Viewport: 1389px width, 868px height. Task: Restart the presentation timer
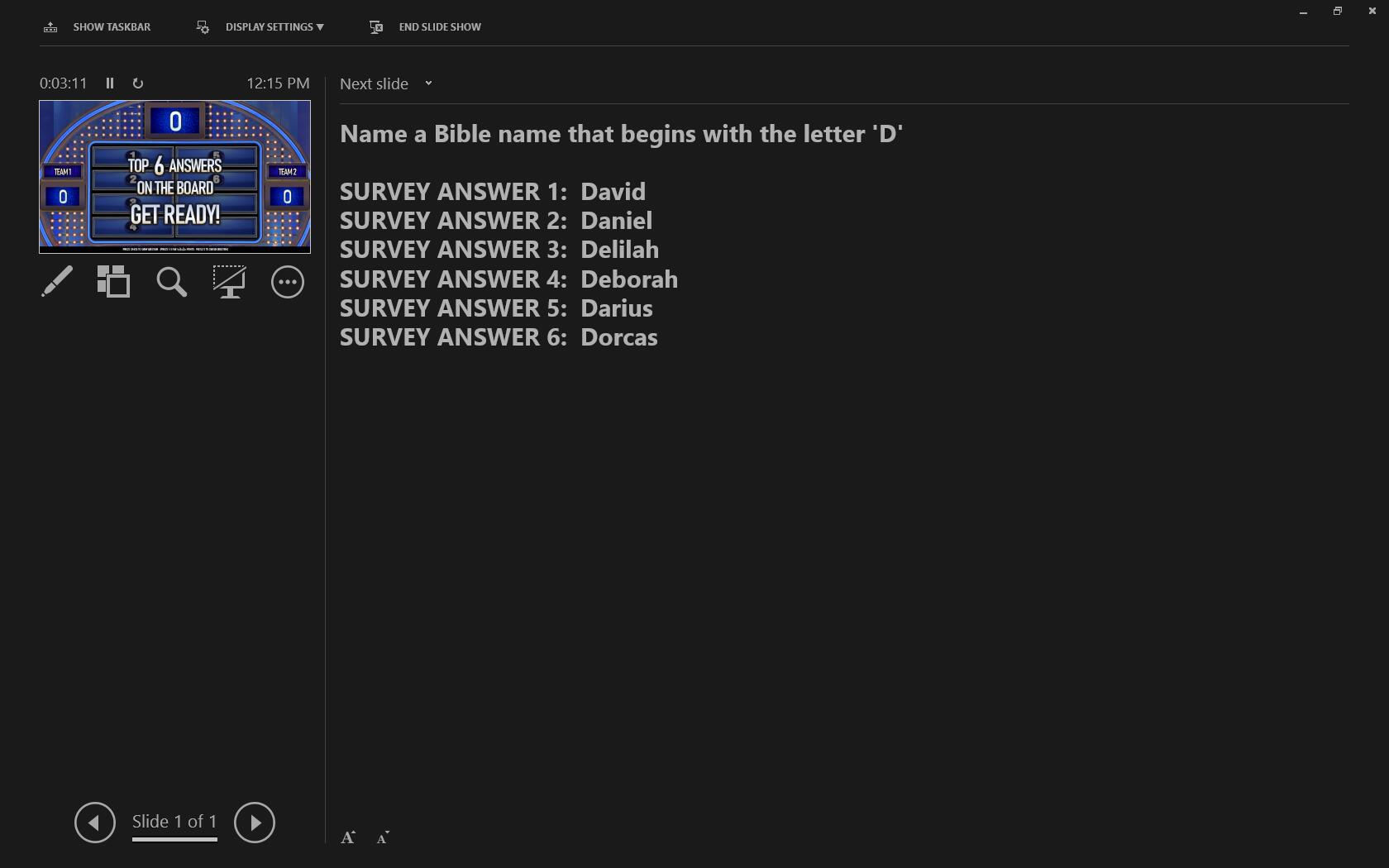point(138,83)
